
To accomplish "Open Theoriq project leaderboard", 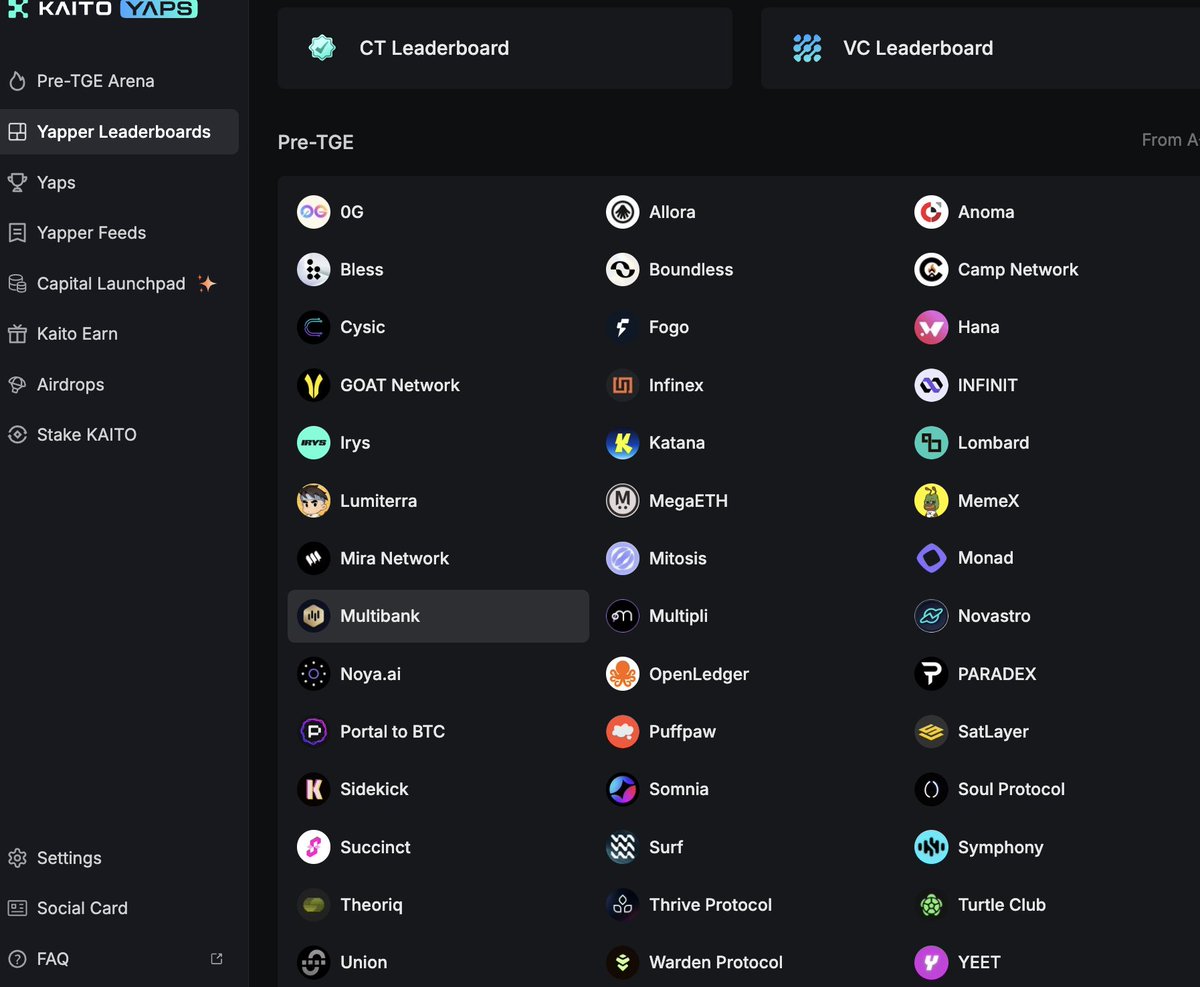I will pos(438,905).
